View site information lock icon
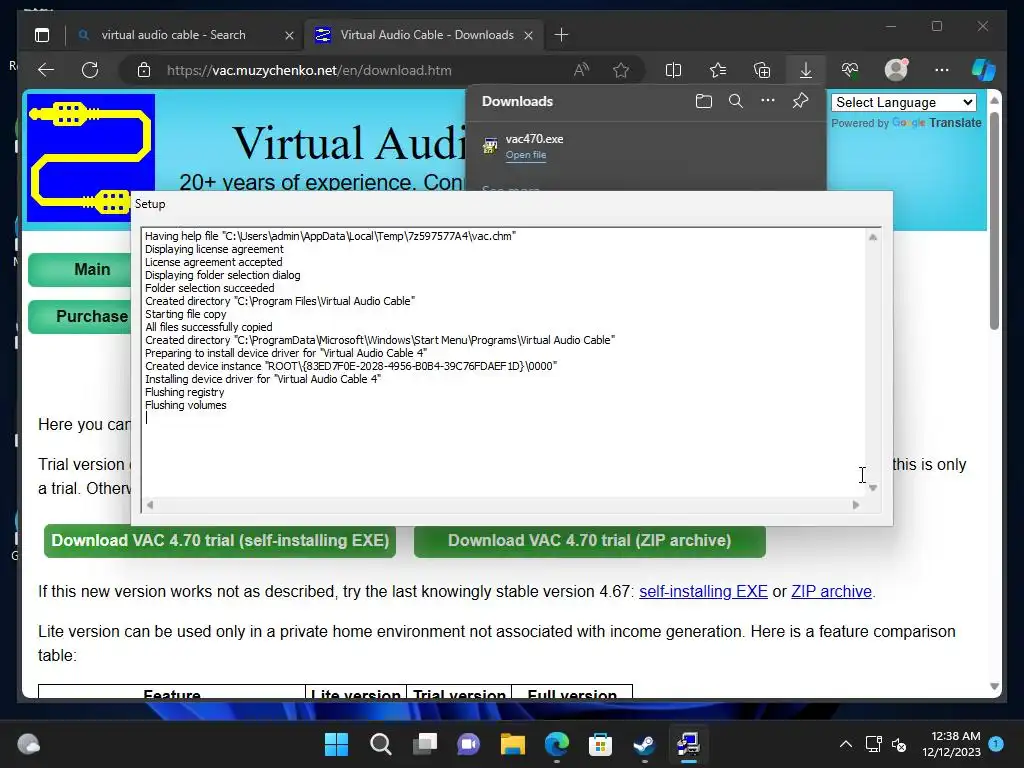 click(144, 71)
